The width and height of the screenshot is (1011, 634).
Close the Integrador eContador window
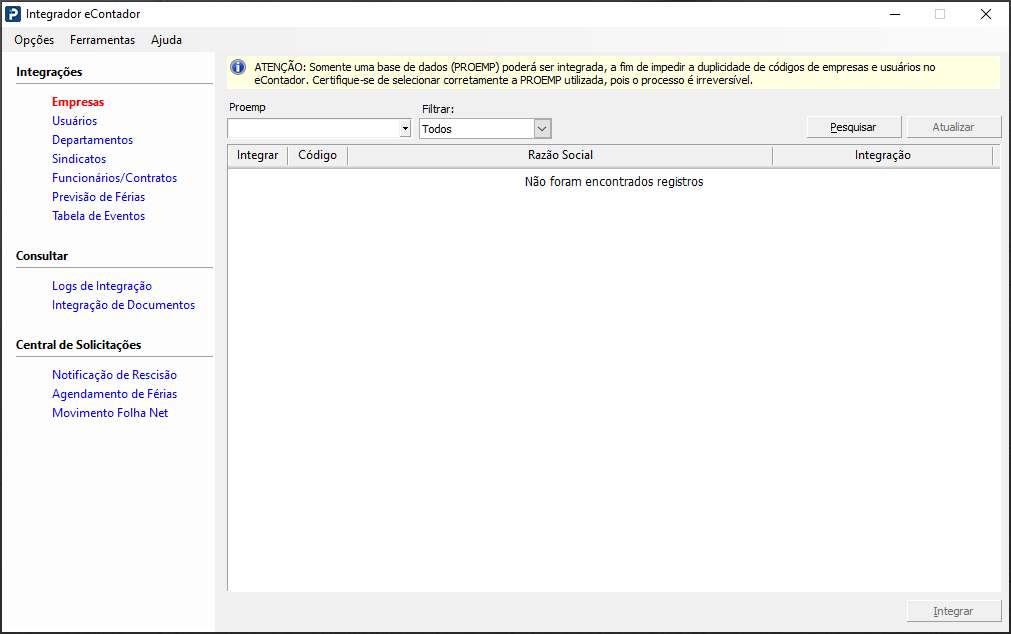pos(985,14)
